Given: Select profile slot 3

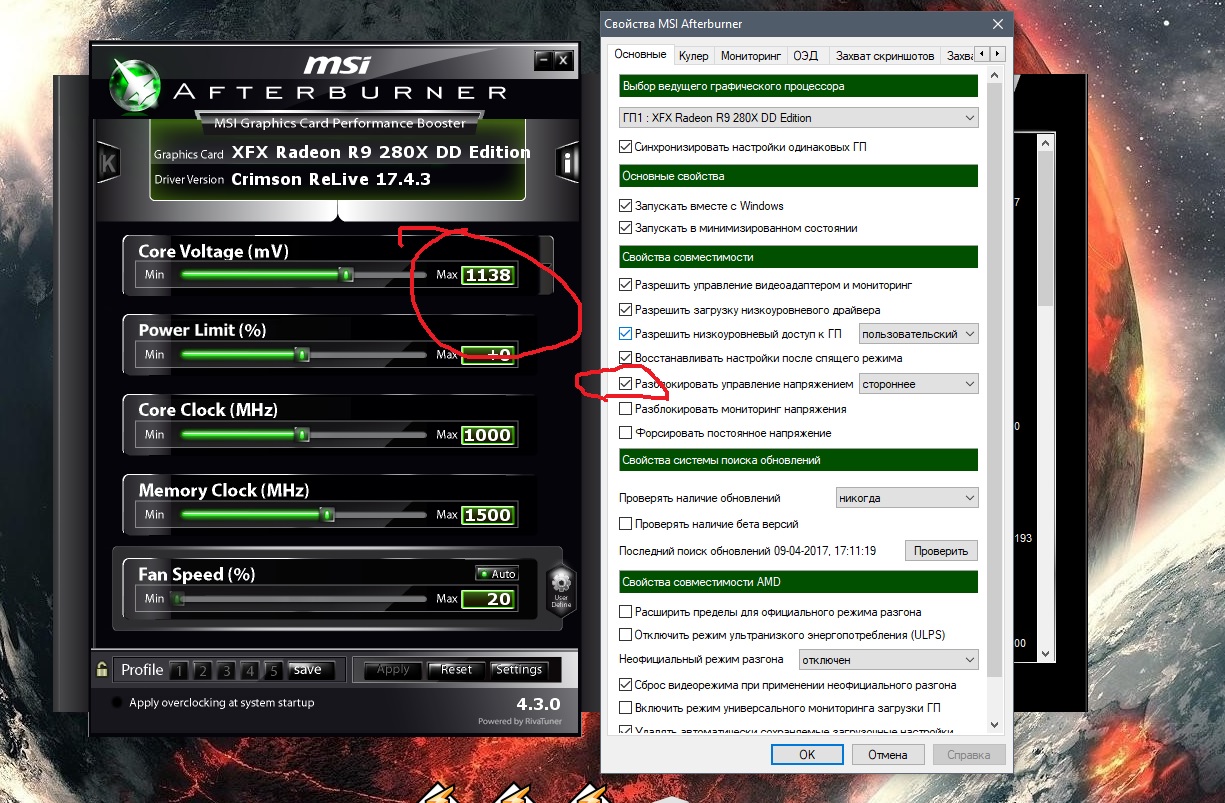Looking at the screenshot, I should (x=226, y=670).
